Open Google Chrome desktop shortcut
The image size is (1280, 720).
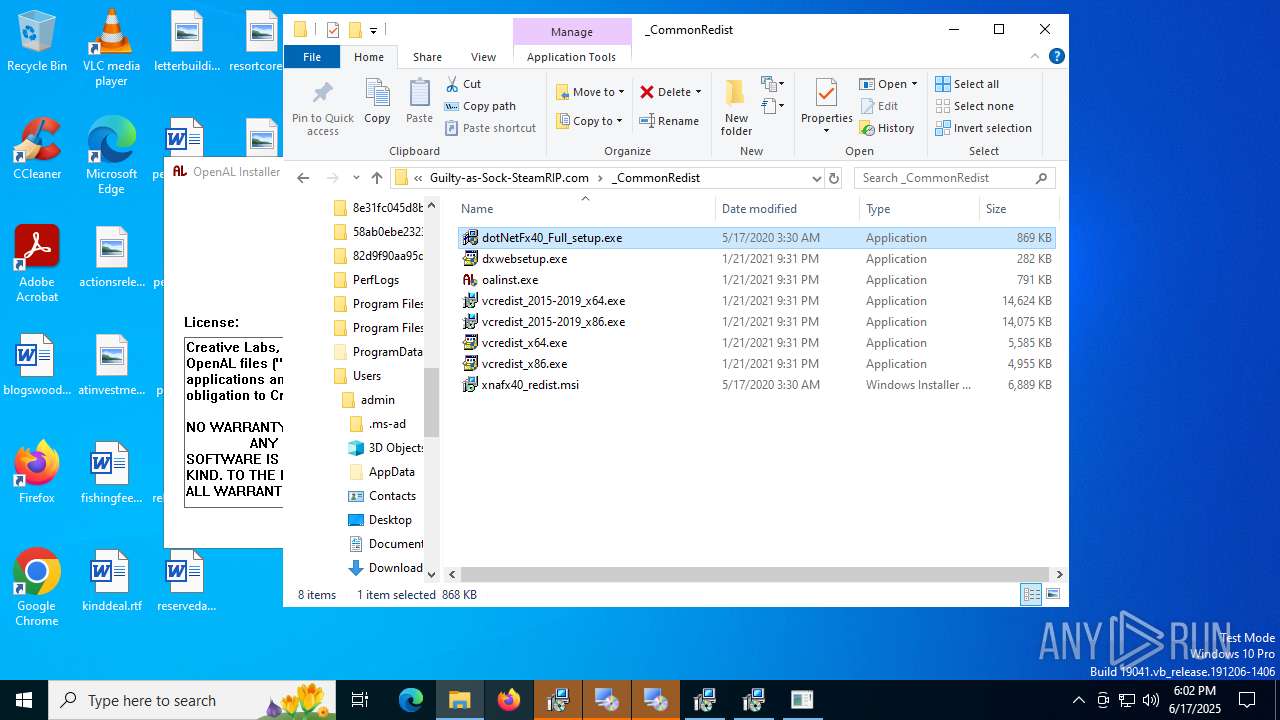pos(37,588)
